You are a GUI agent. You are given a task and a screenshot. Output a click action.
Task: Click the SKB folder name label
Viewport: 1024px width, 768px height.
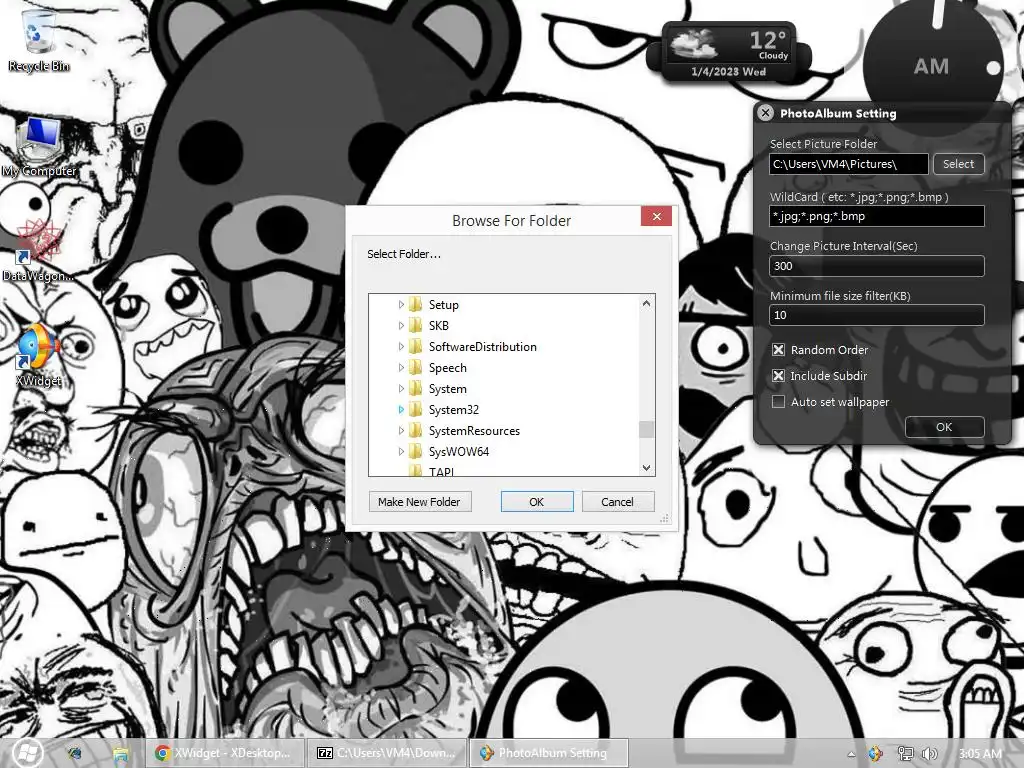(438, 326)
